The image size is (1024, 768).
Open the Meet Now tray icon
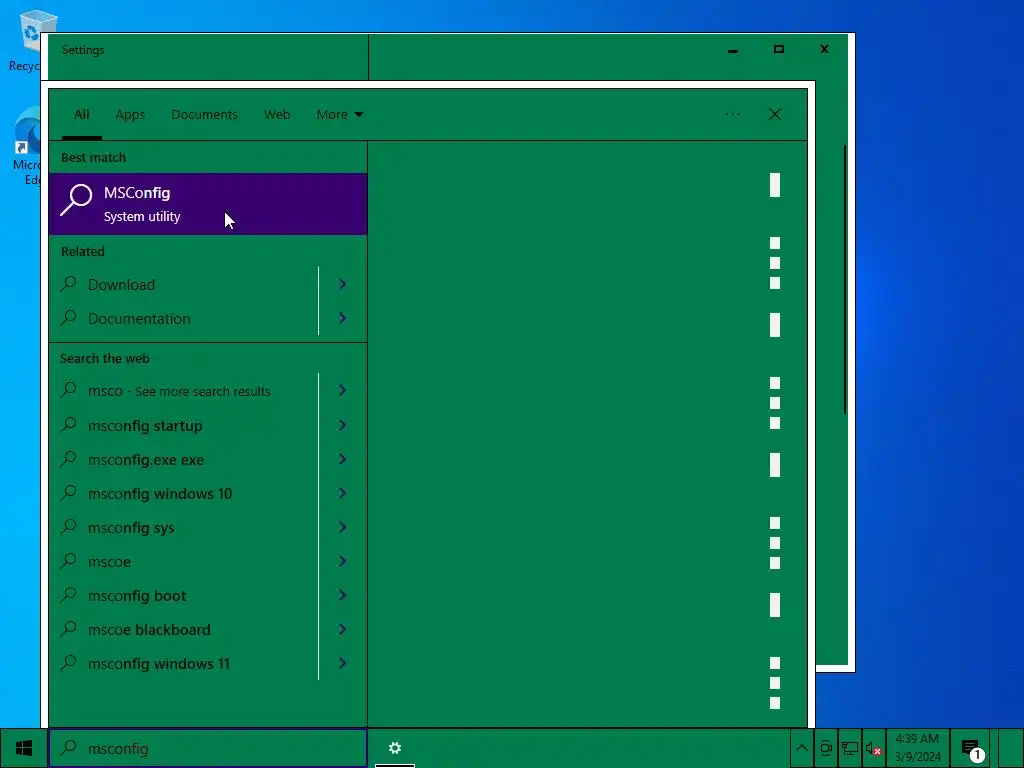[826, 748]
